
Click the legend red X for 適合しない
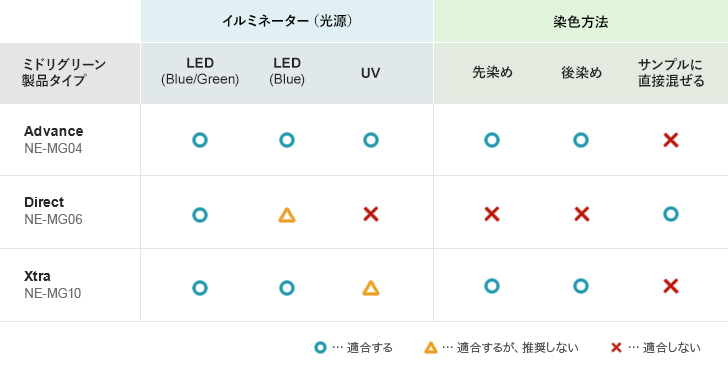[x=616, y=348]
